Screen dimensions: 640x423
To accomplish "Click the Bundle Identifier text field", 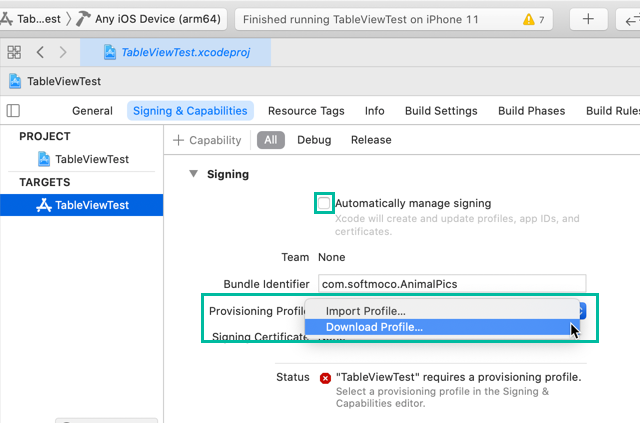I will (452, 284).
